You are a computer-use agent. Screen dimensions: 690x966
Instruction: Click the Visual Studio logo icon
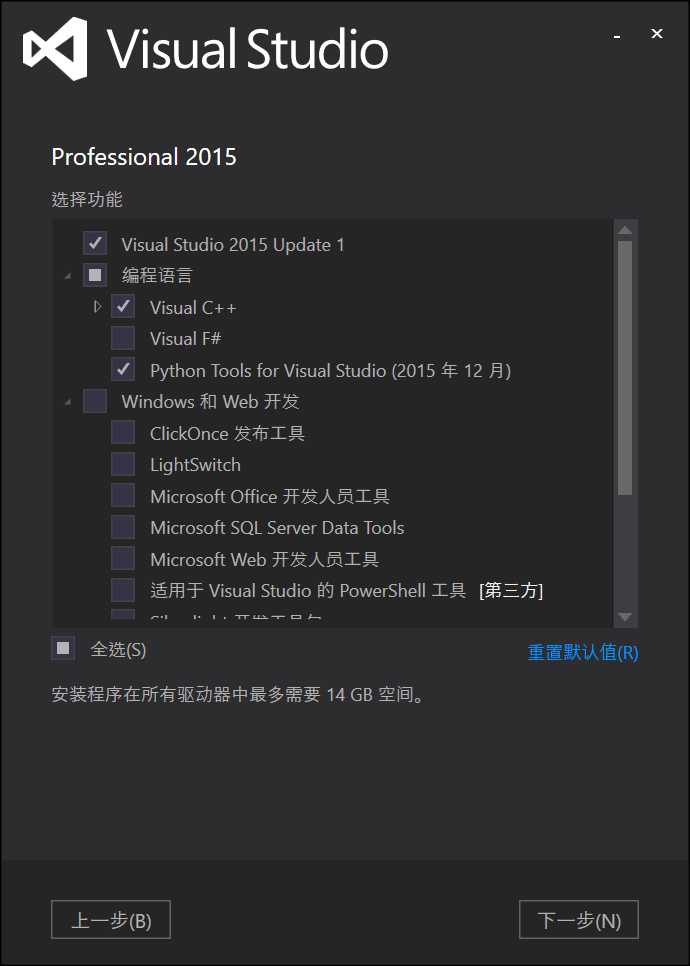pyautogui.click(x=55, y=49)
